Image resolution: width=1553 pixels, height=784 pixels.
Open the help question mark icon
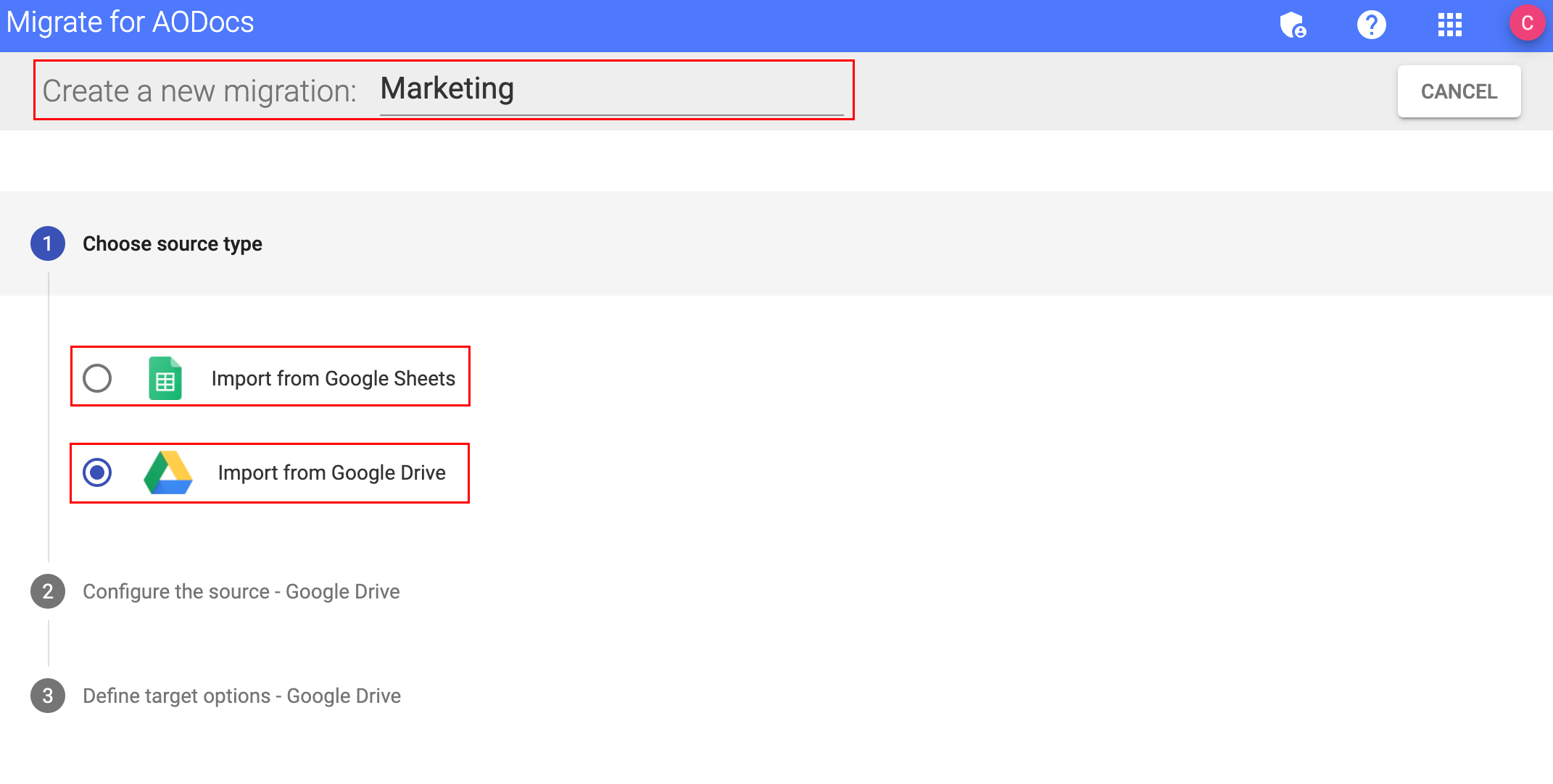pos(1371,24)
